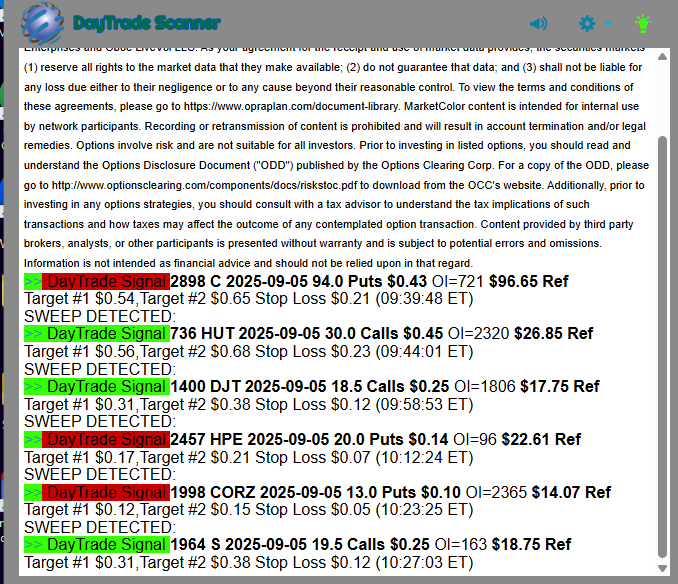Screen dimensions: 678x584
Task: Click 'OI=2320' value on HUT row
Action: pyautogui.click(x=479, y=334)
